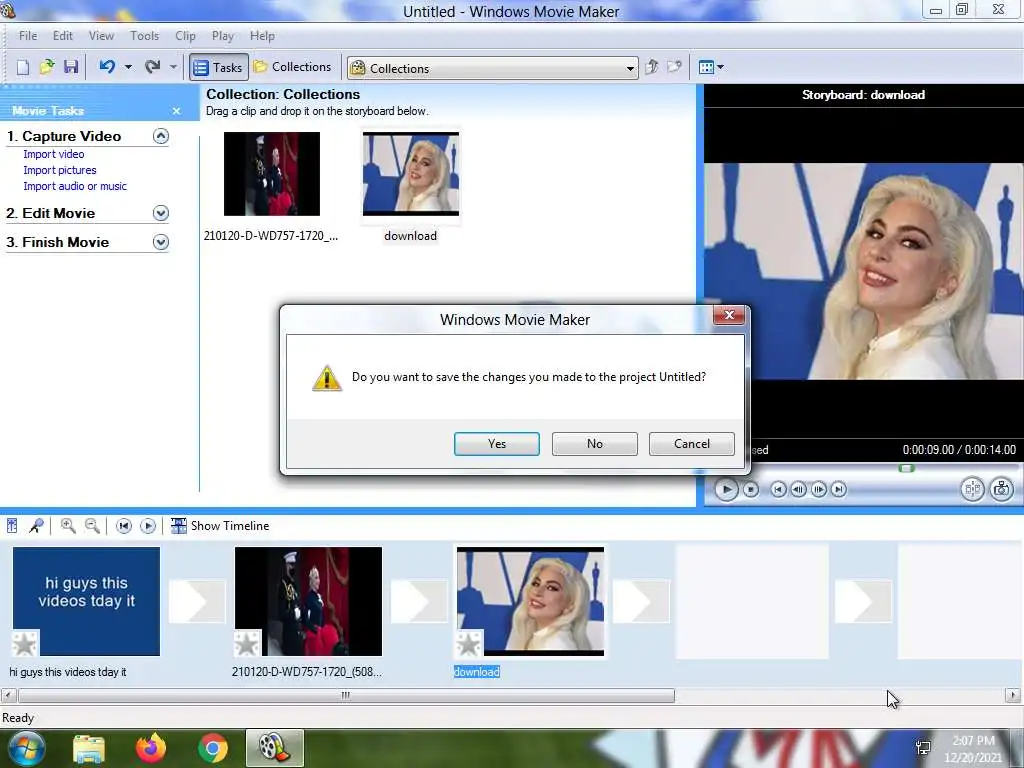Click the Import pictures link
This screenshot has height=768, width=1024.
click(59, 170)
